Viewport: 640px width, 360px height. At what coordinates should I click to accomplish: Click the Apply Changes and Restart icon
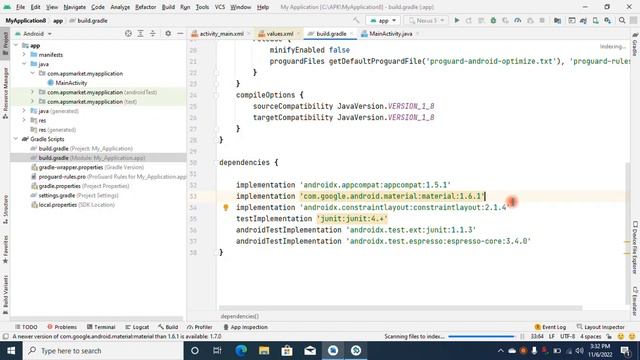pyautogui.click(x=469, y=20)
